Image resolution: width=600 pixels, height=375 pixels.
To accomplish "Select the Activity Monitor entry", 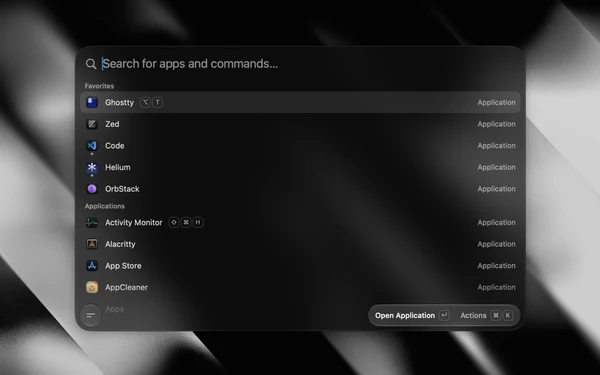I will pyautogui.click(x=300, y=222).
